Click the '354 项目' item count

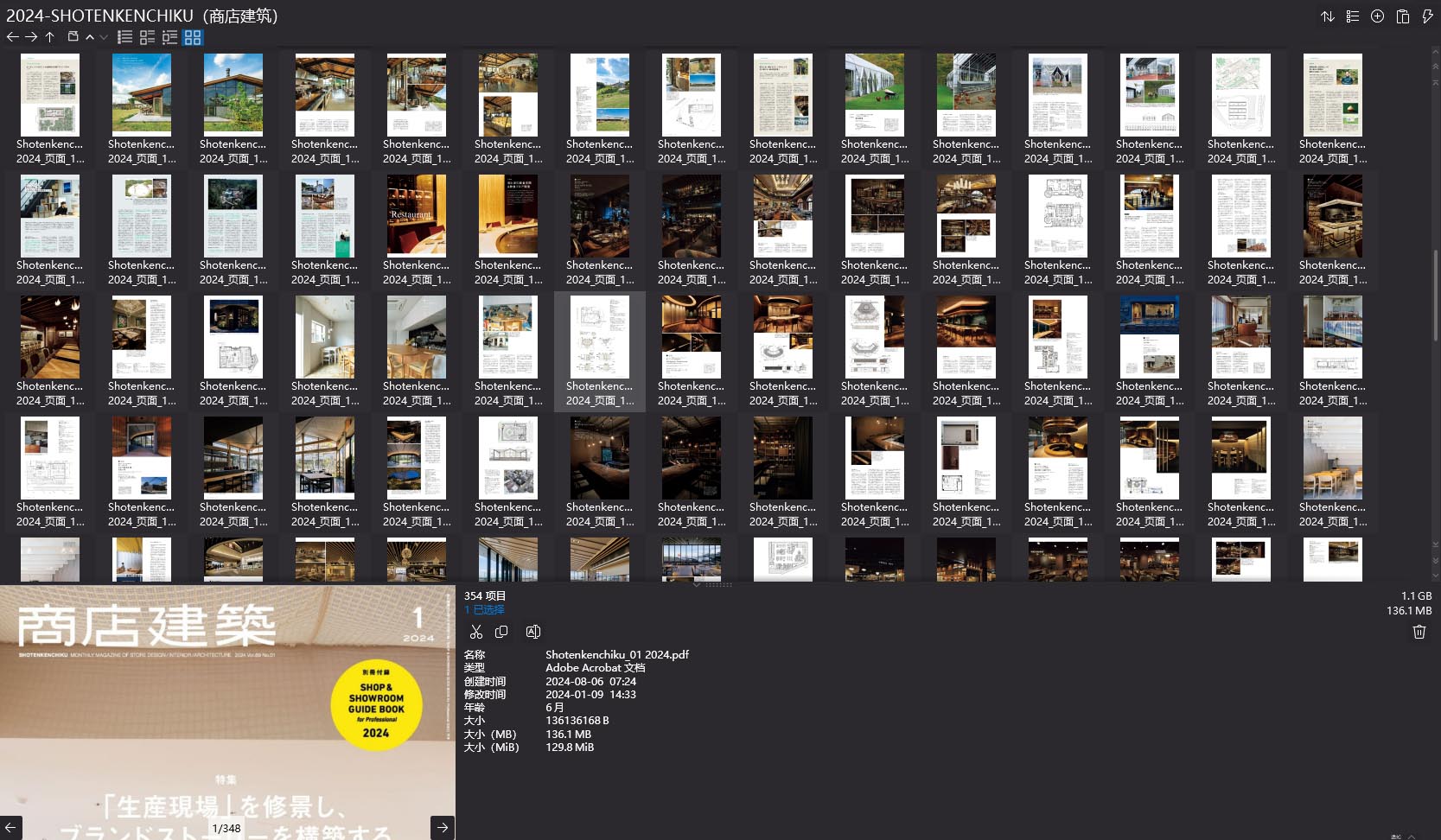[485, 595]
